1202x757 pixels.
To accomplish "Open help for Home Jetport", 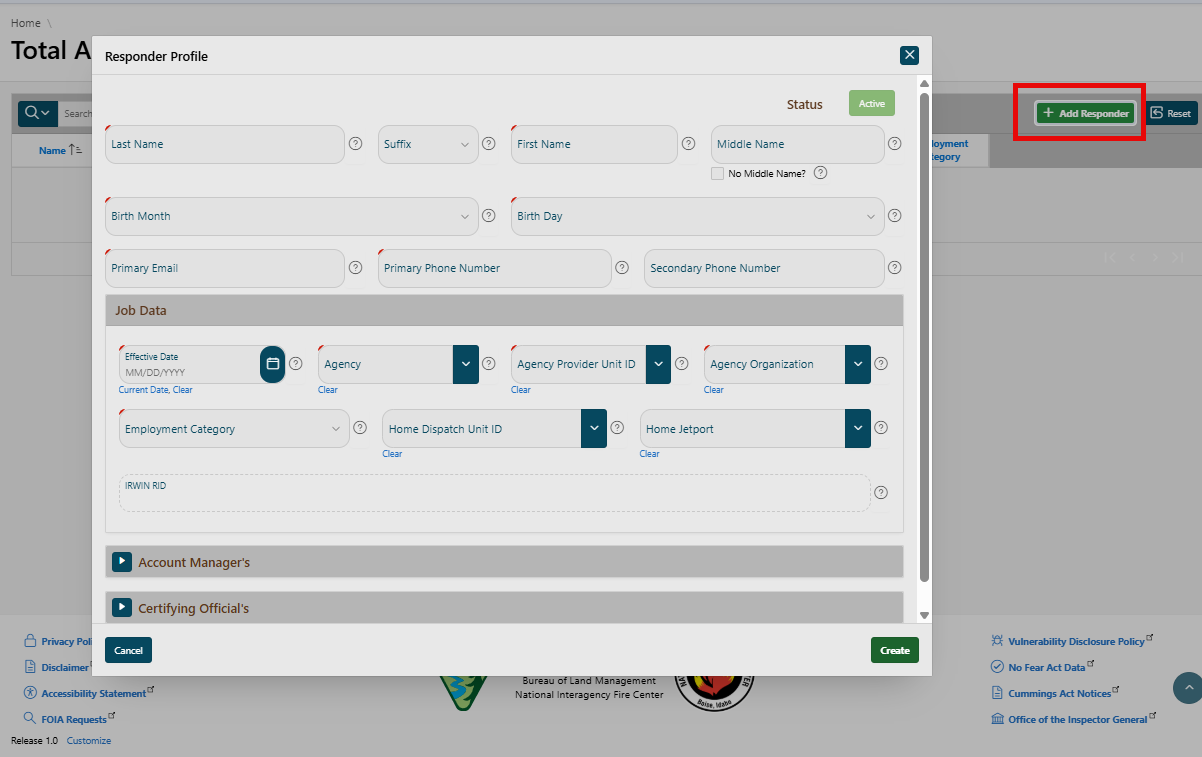I will [x=881, y=428].
